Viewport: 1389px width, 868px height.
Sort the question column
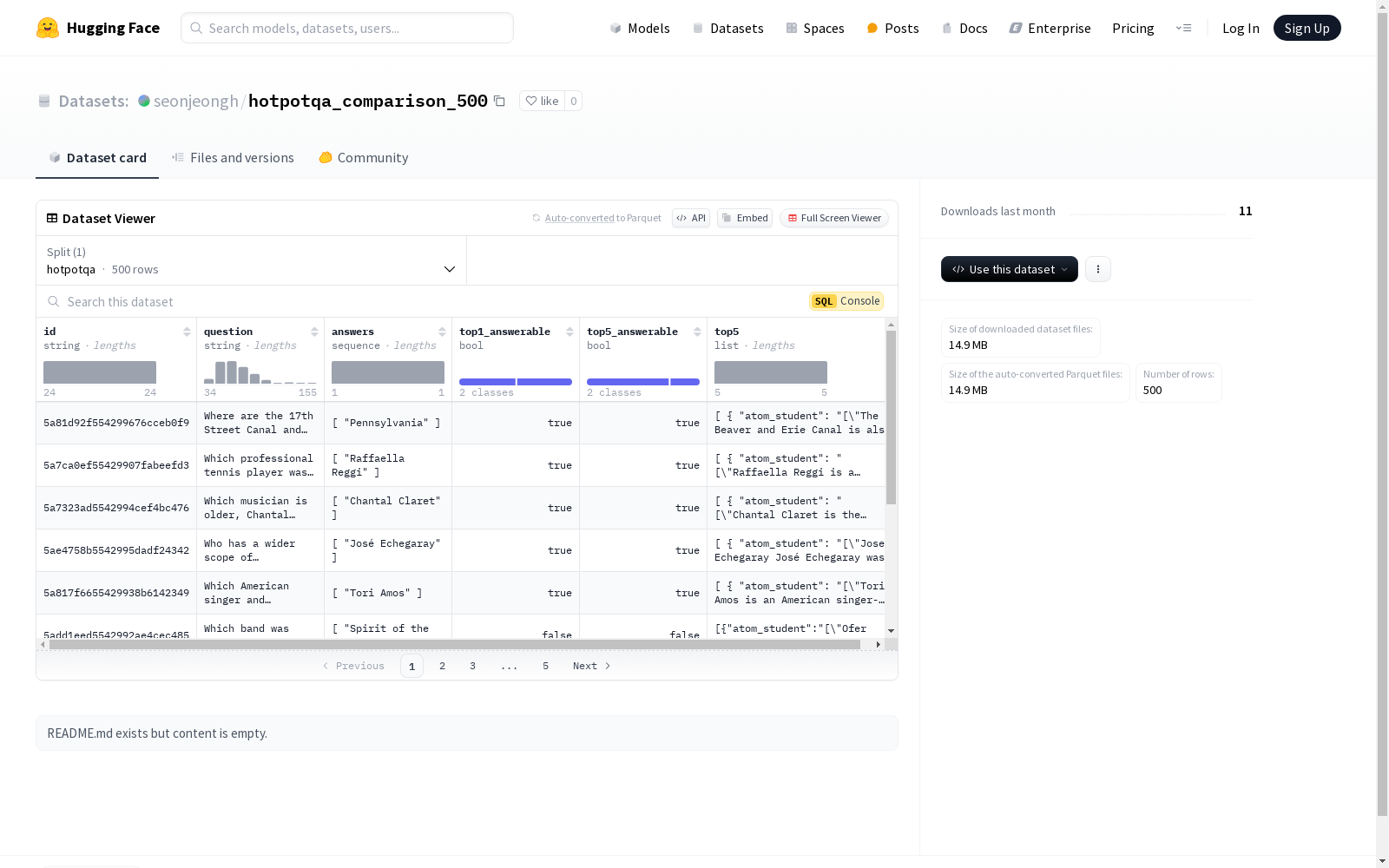pos(314,332)
